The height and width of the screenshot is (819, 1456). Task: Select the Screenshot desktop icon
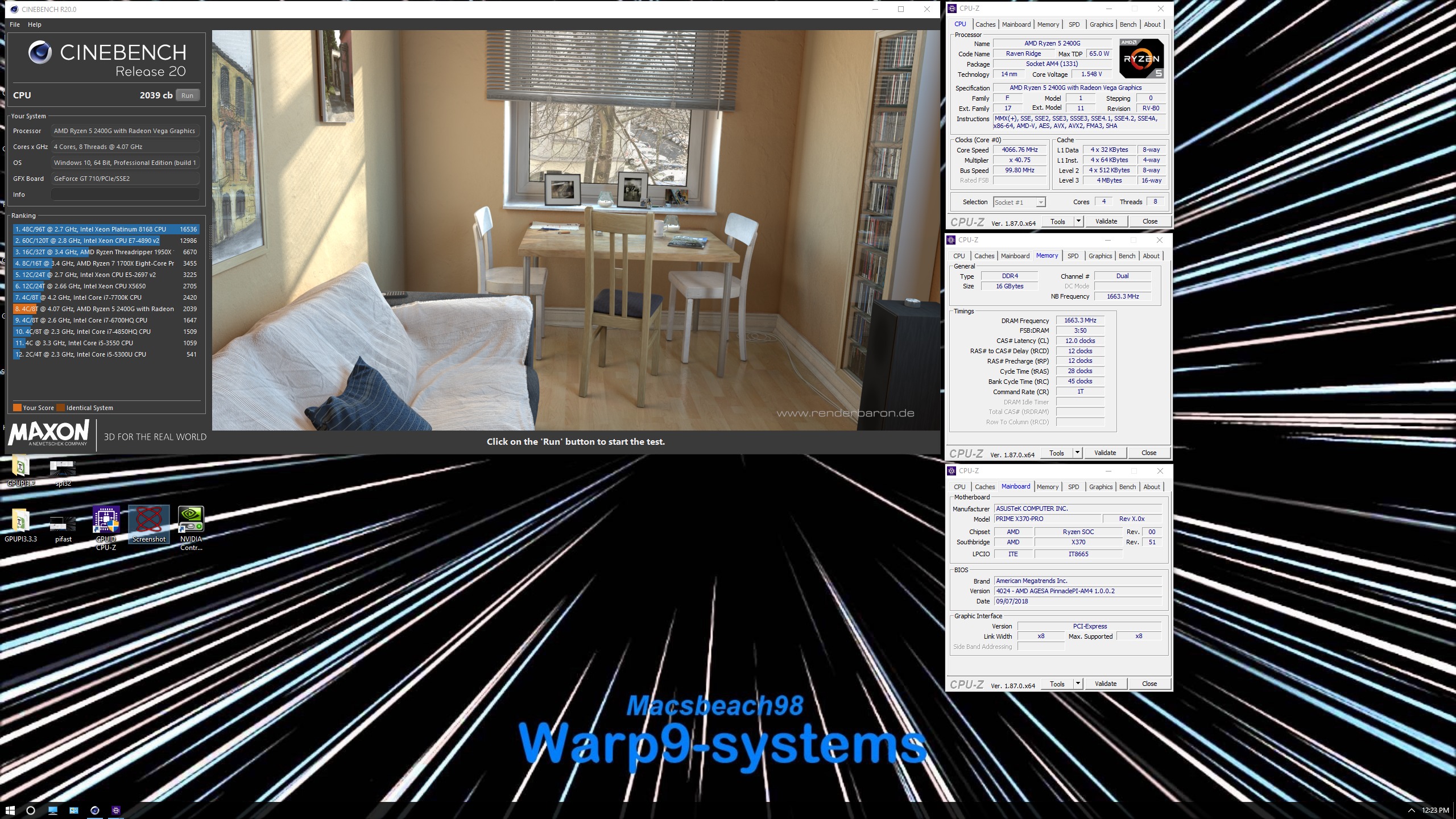click(149, 524)
